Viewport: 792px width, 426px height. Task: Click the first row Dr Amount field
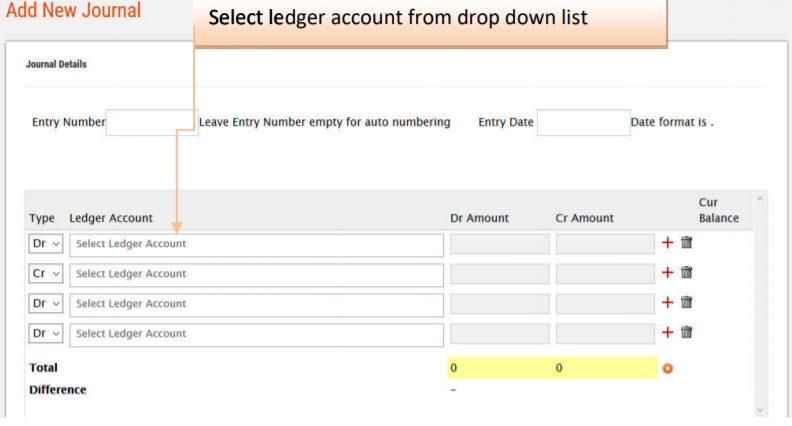[499, 244]
